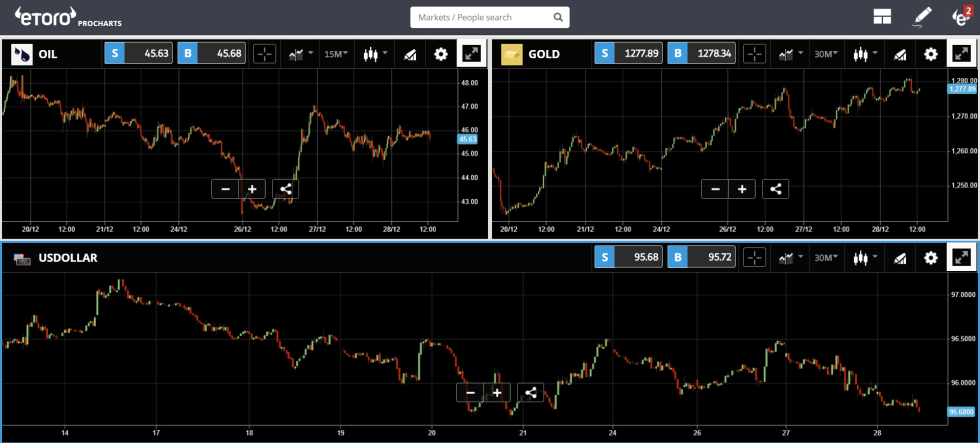This screenshot has height=443, width=980.
Task: Select the OIL instrument title
Action: [x=47, y=54]
